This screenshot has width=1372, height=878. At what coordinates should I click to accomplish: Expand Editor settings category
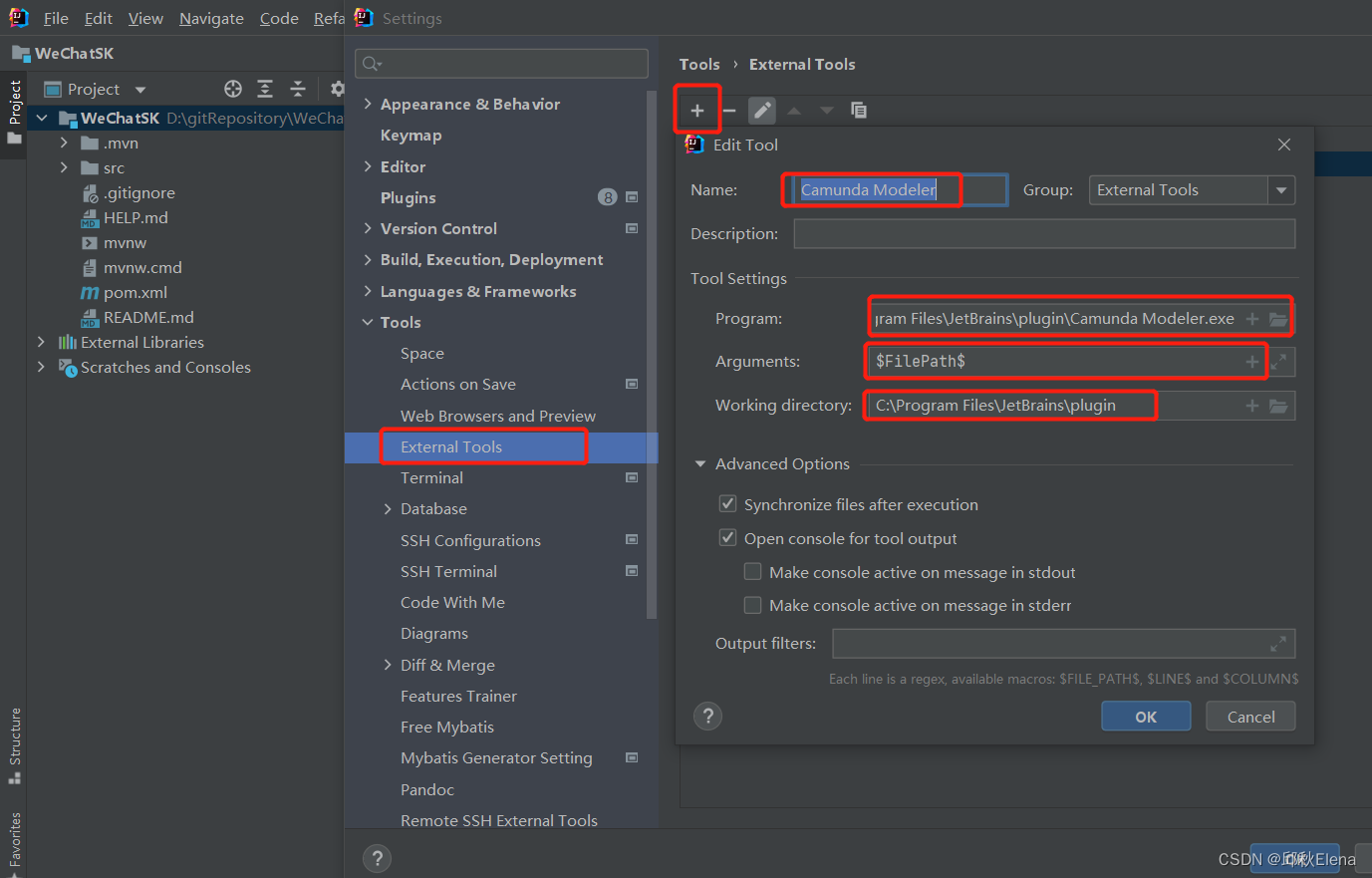[x=368, y=166]
